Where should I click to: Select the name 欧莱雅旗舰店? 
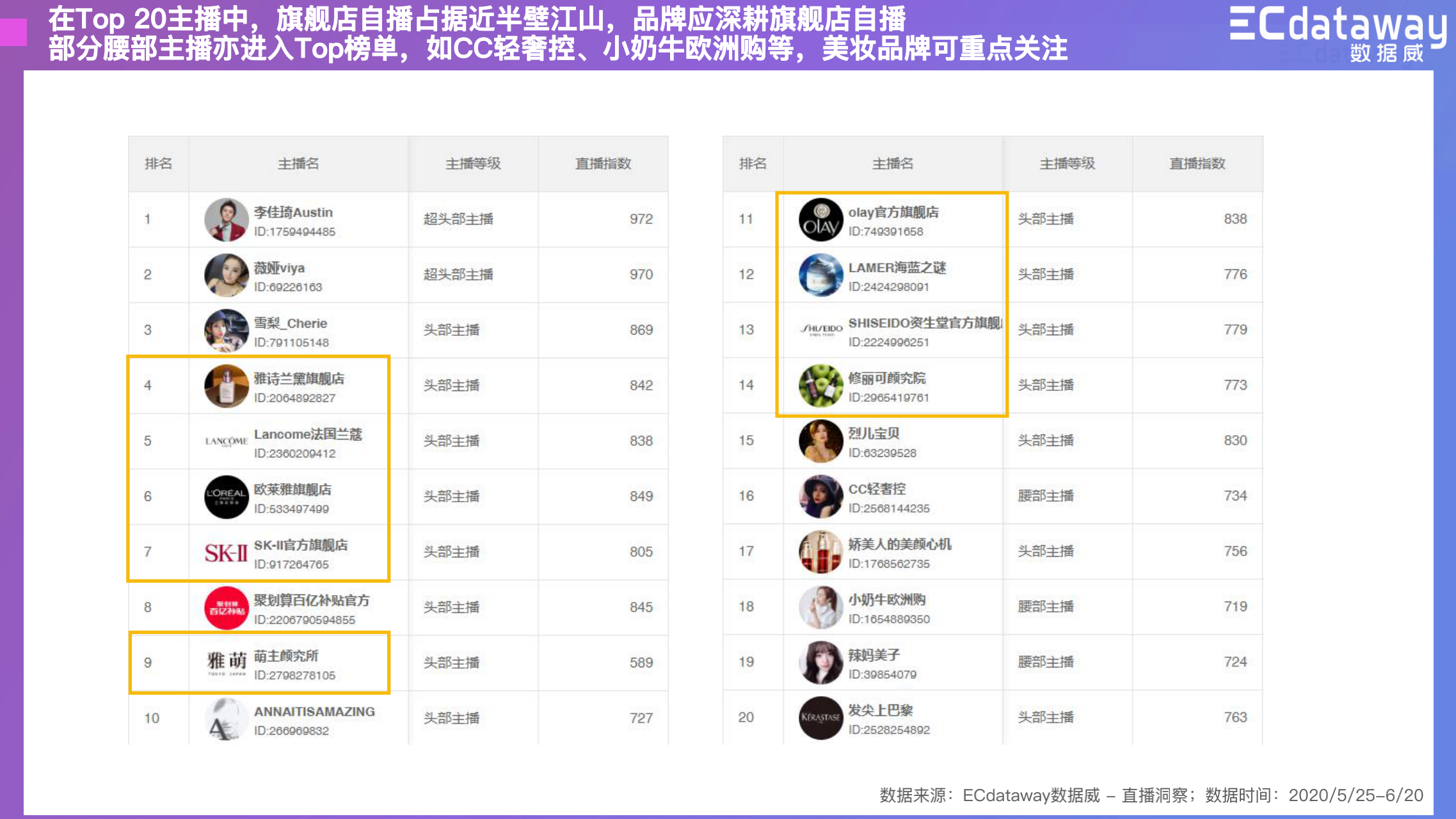[292, 490]
